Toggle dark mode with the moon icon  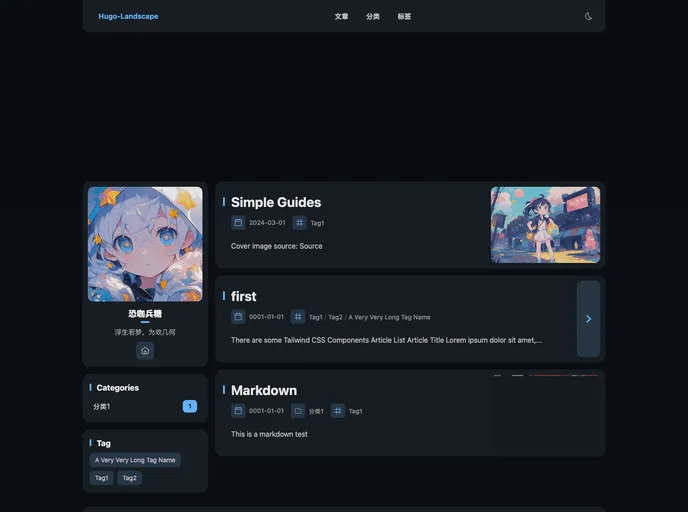point(588,17)
